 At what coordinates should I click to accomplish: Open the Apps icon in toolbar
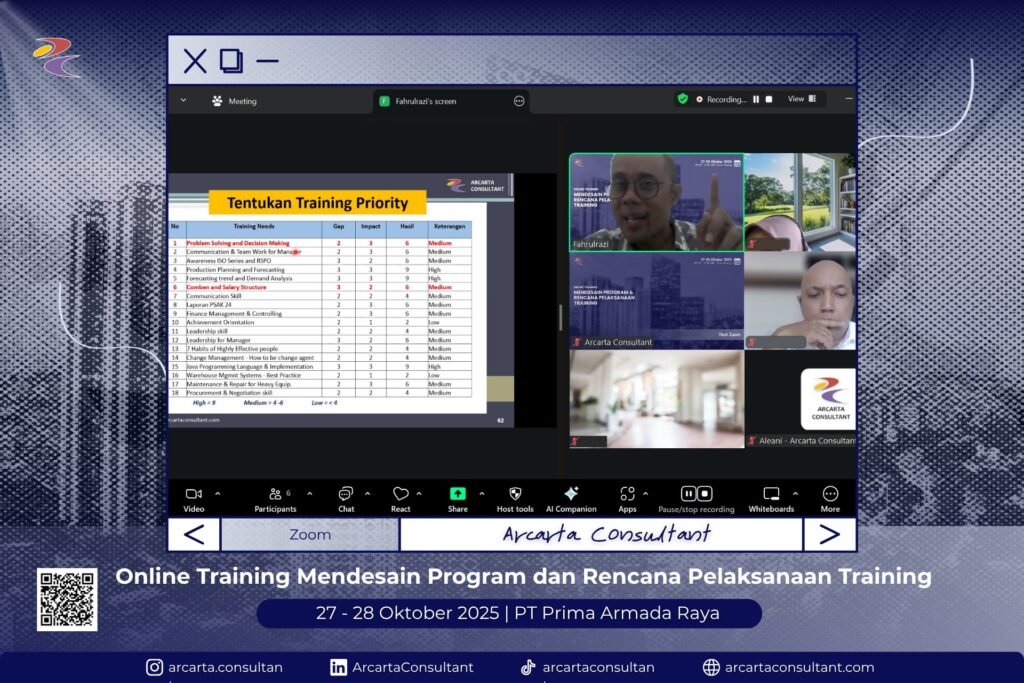click(627, 494)
